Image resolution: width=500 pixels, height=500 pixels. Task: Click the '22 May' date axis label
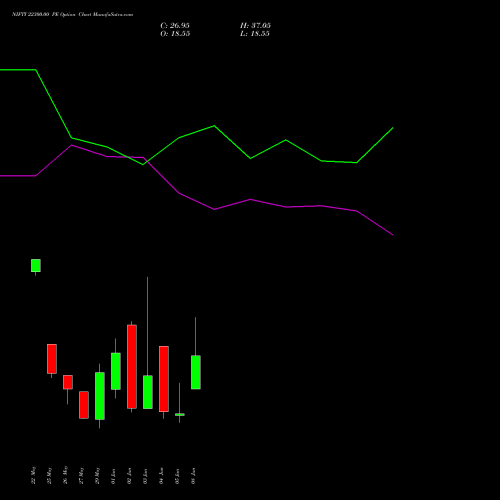point(33,475)
